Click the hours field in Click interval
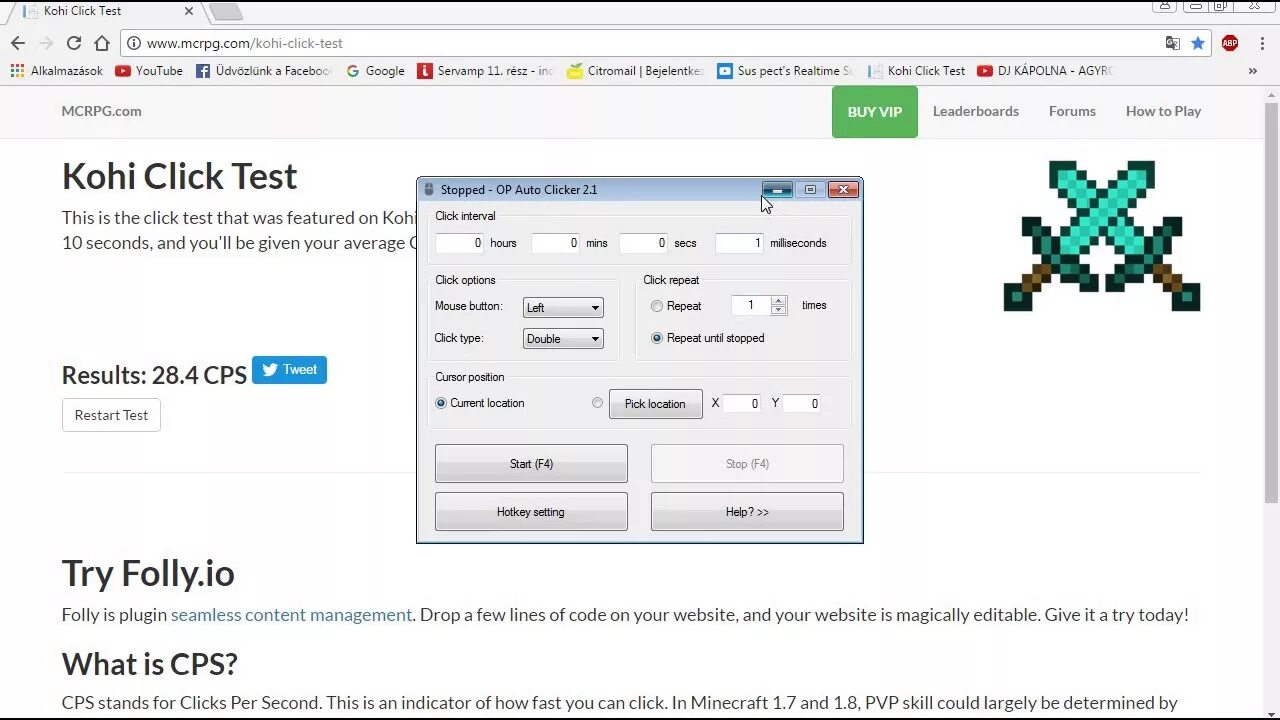This screenshot has width=1280, height=720. [460, 243]
